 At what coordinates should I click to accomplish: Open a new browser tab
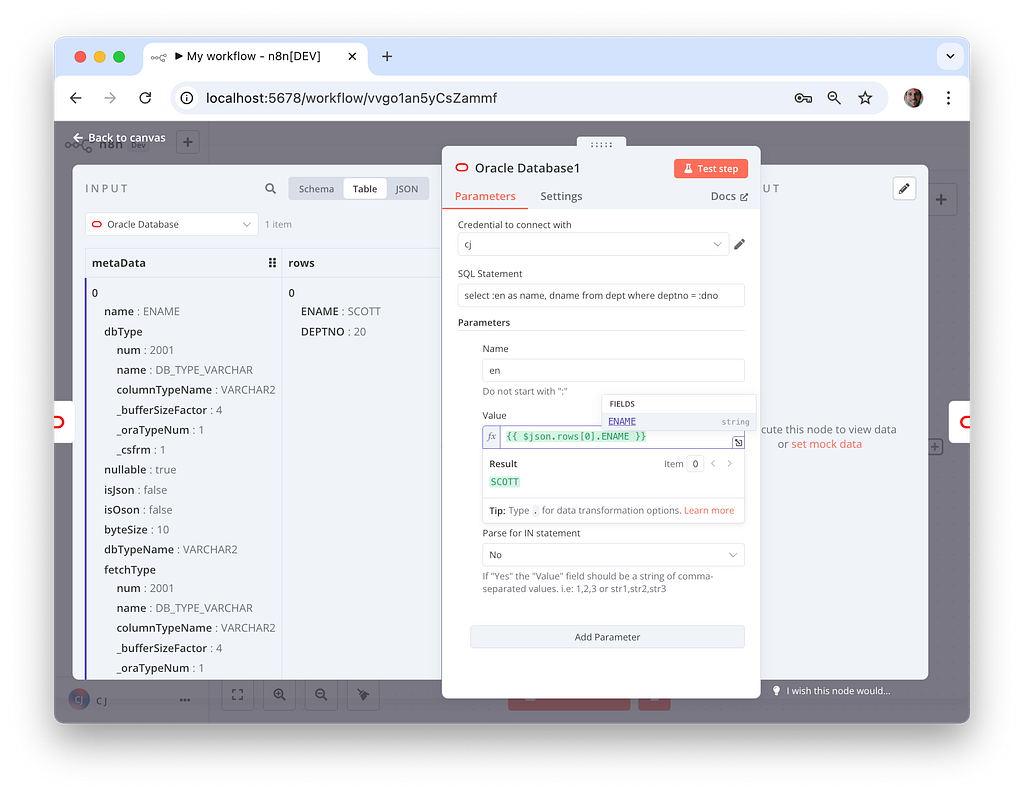click(387, 57)
